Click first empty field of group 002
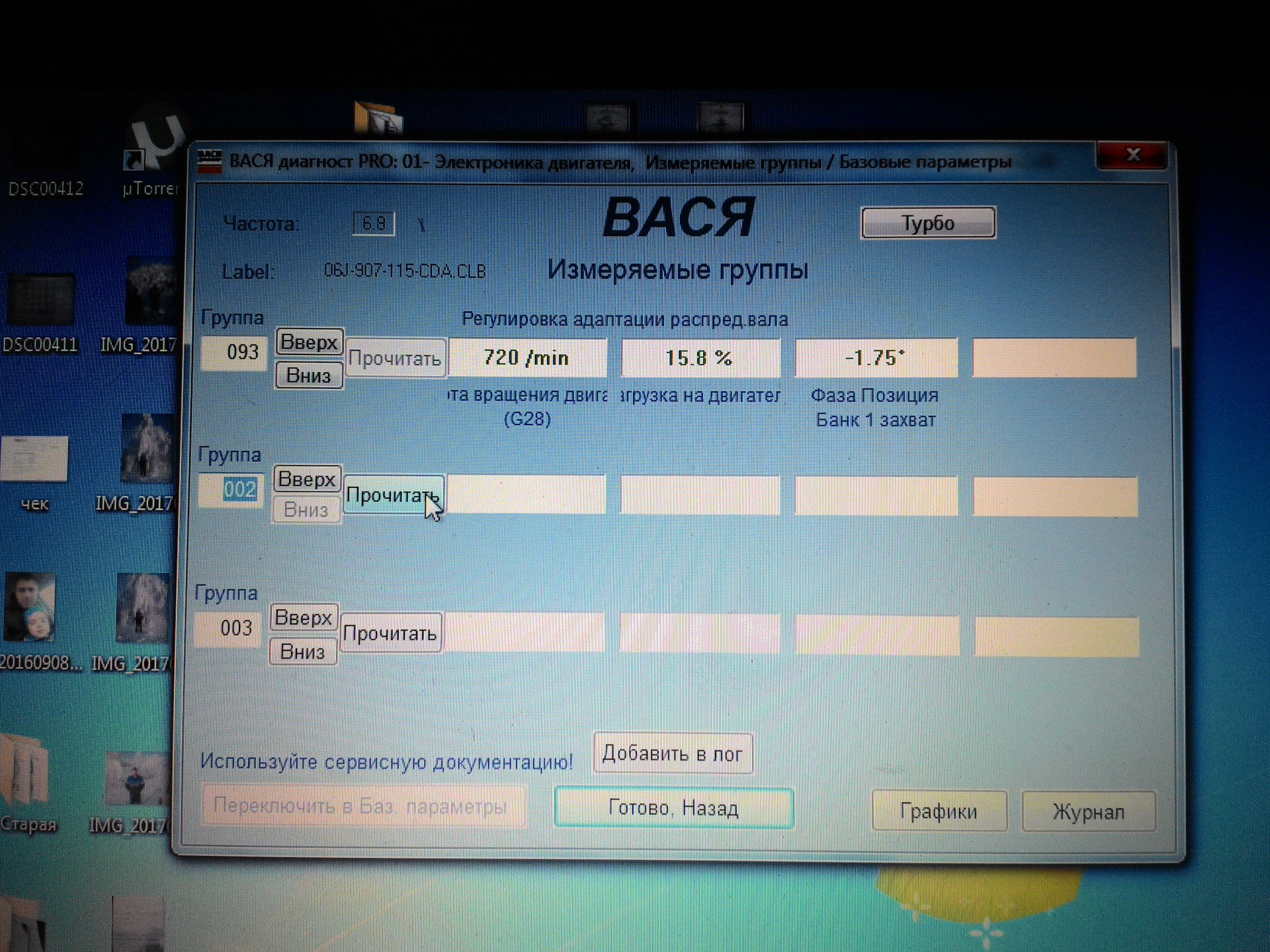This screenshot has height=952, width=1270. click(526, 495)
